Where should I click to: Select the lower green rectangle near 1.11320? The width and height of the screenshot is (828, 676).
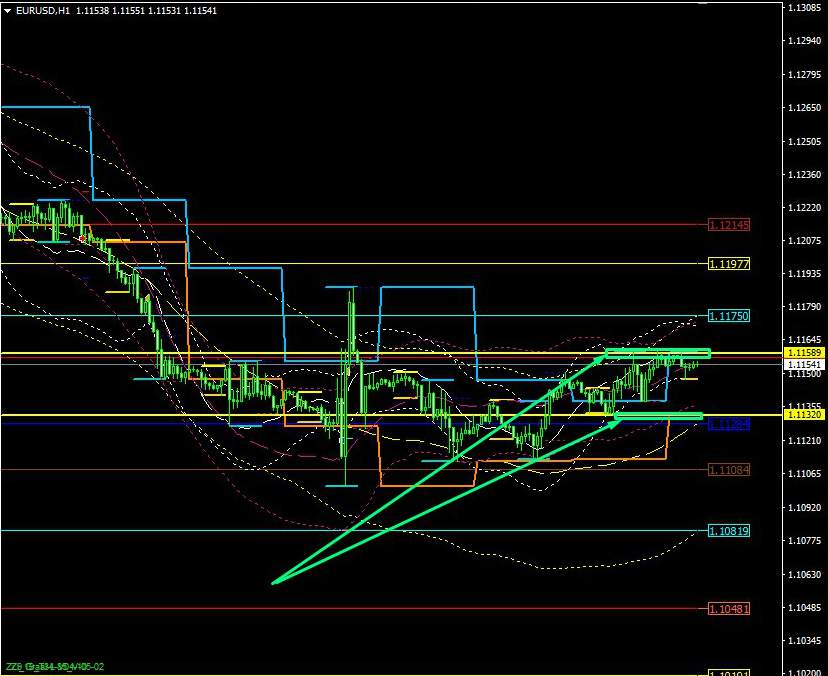point(658,415)
